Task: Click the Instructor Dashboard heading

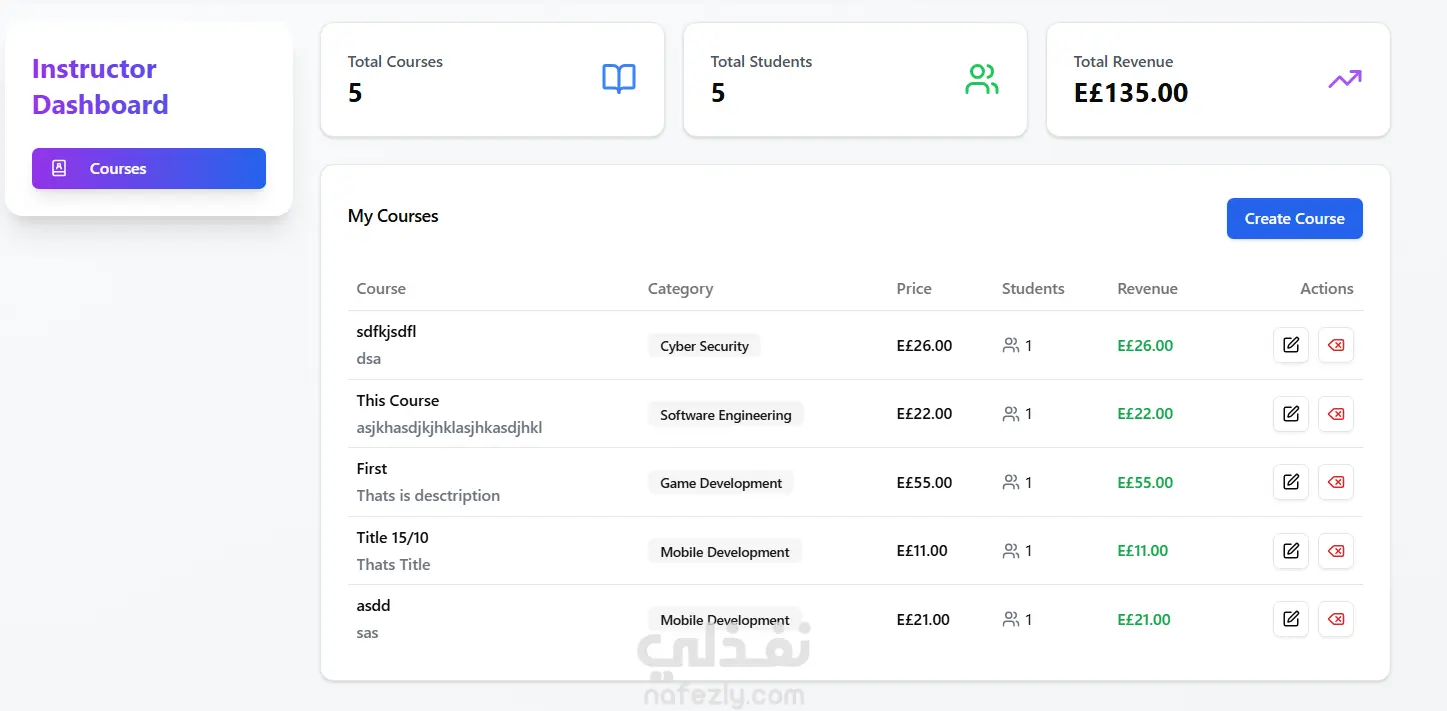Action: point(100,87)
